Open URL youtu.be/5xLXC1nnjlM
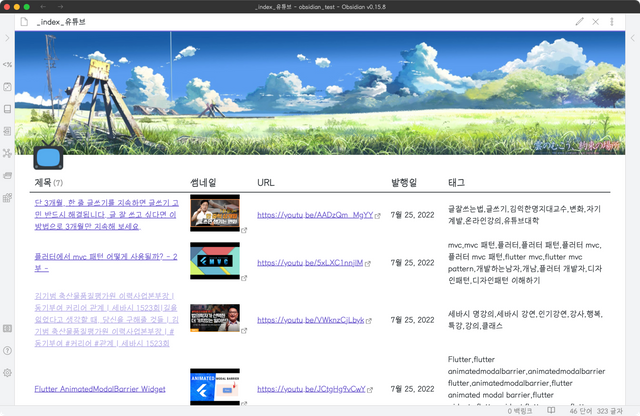640x416 pixels. [310, 263]
